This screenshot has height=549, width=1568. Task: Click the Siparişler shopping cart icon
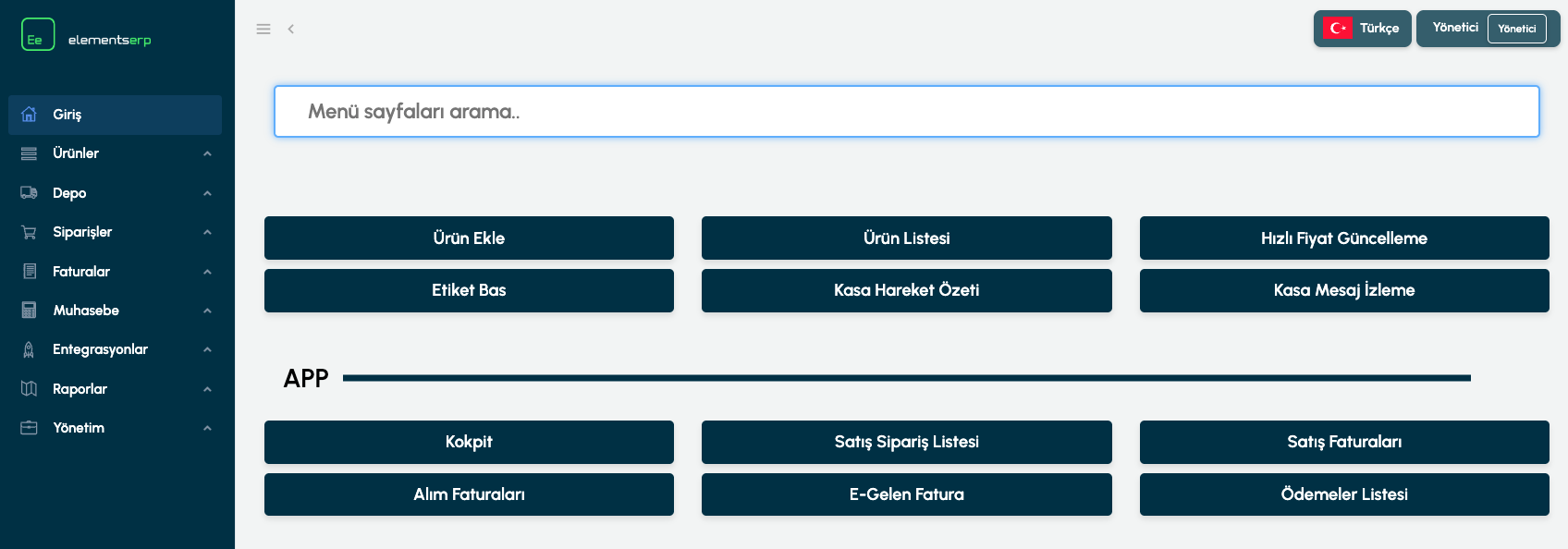point(29,232)
